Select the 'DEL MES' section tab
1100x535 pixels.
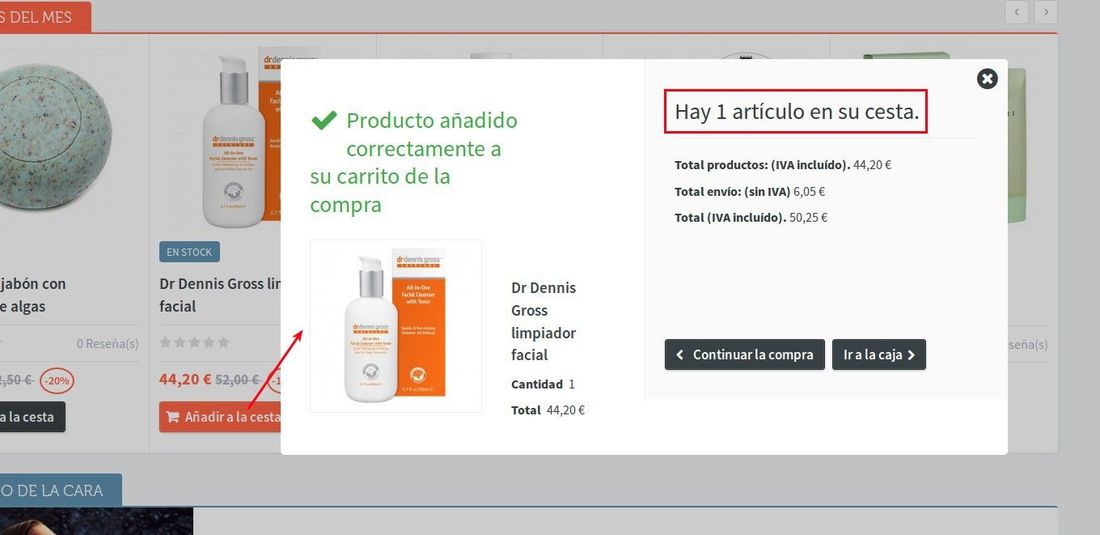click(x=45, y=17)
